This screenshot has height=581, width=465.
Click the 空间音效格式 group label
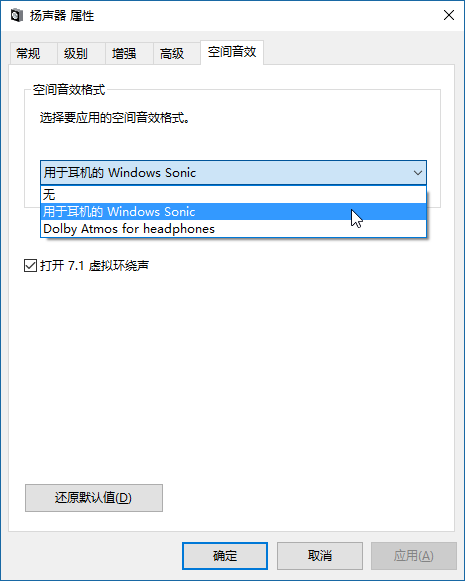69,90
